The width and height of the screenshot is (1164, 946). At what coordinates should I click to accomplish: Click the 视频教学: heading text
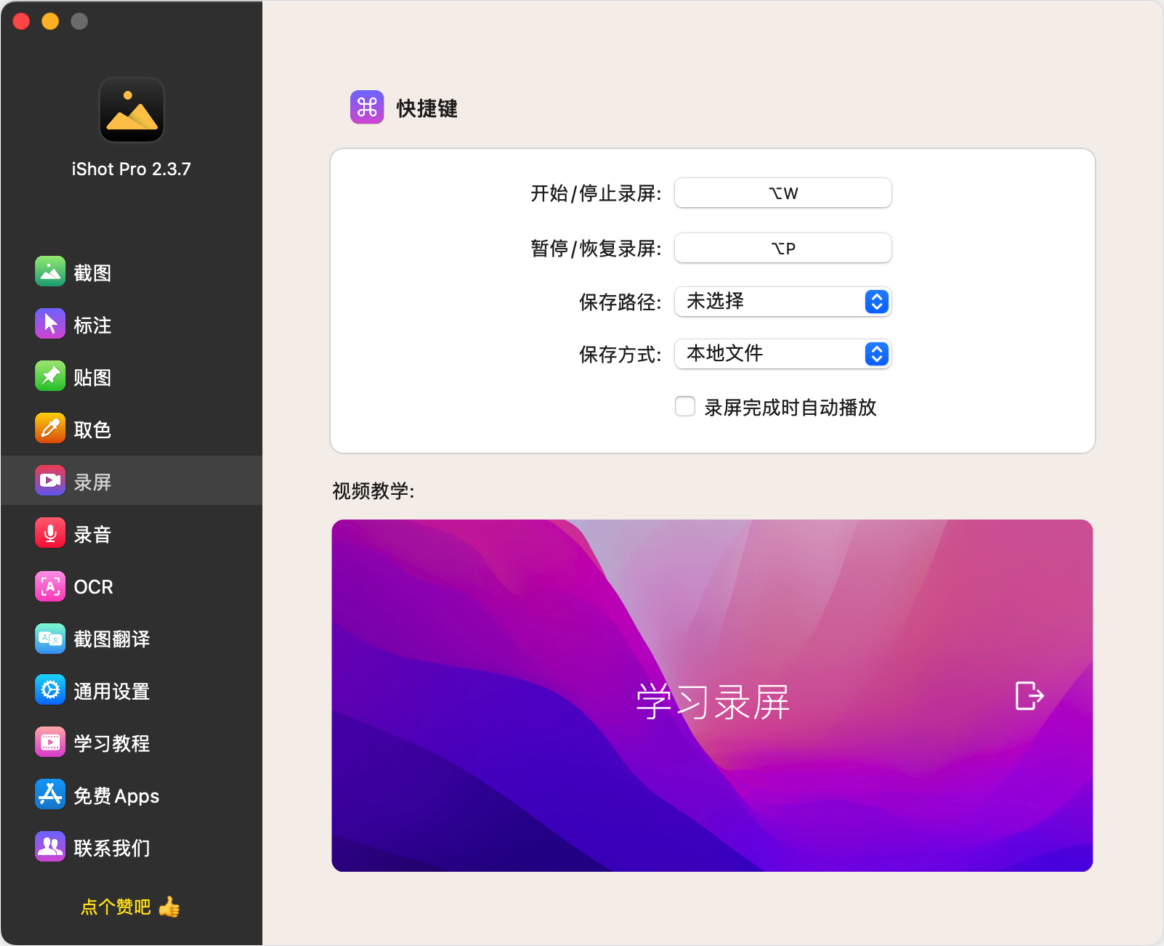(x=373, y=491)
